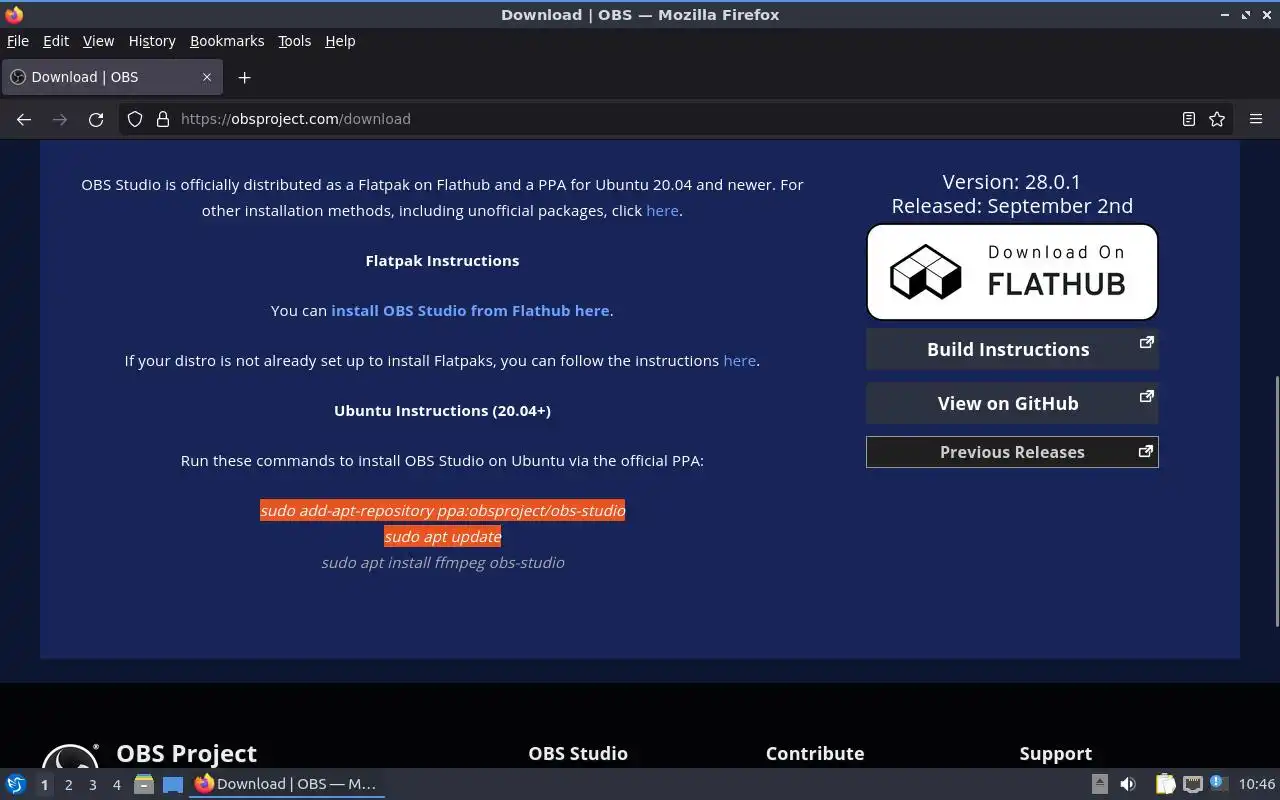Close the Download | OBS tab
The image size is (1280, 800).
pos(207,77)
